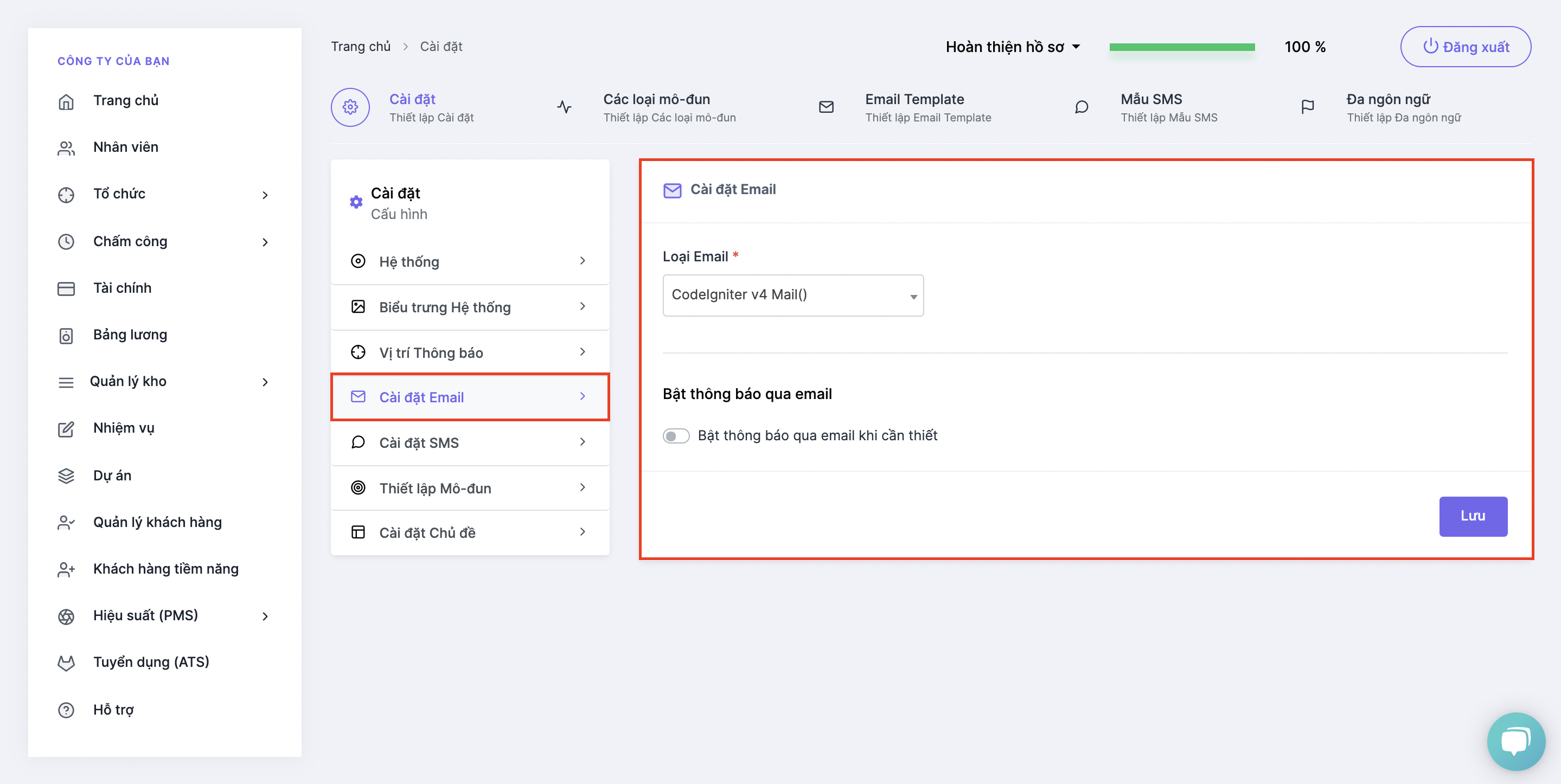
Task: Select Biểu trưng Hệ thống menu item
Action: tap(470, 307)
